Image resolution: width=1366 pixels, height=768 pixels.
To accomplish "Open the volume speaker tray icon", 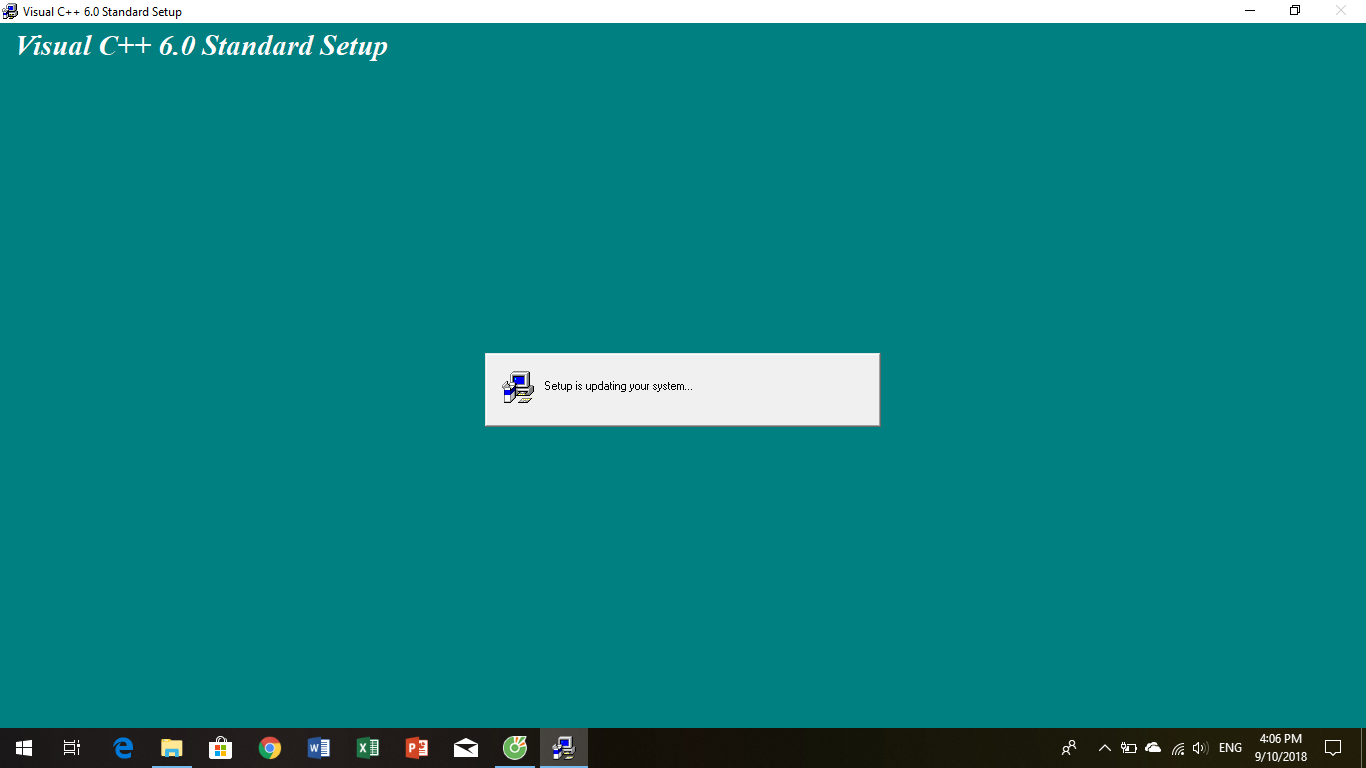I will pyautogui.click(x=1201, y=748).
